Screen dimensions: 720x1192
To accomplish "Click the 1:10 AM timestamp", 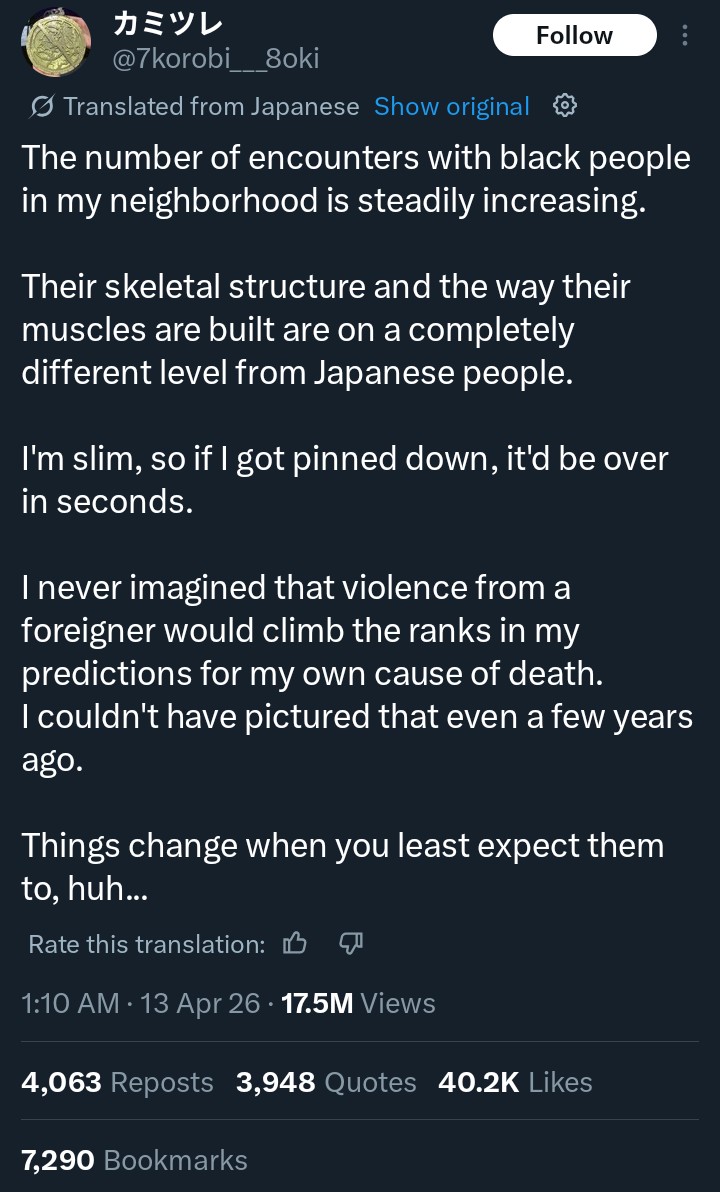I will 70,1003.
